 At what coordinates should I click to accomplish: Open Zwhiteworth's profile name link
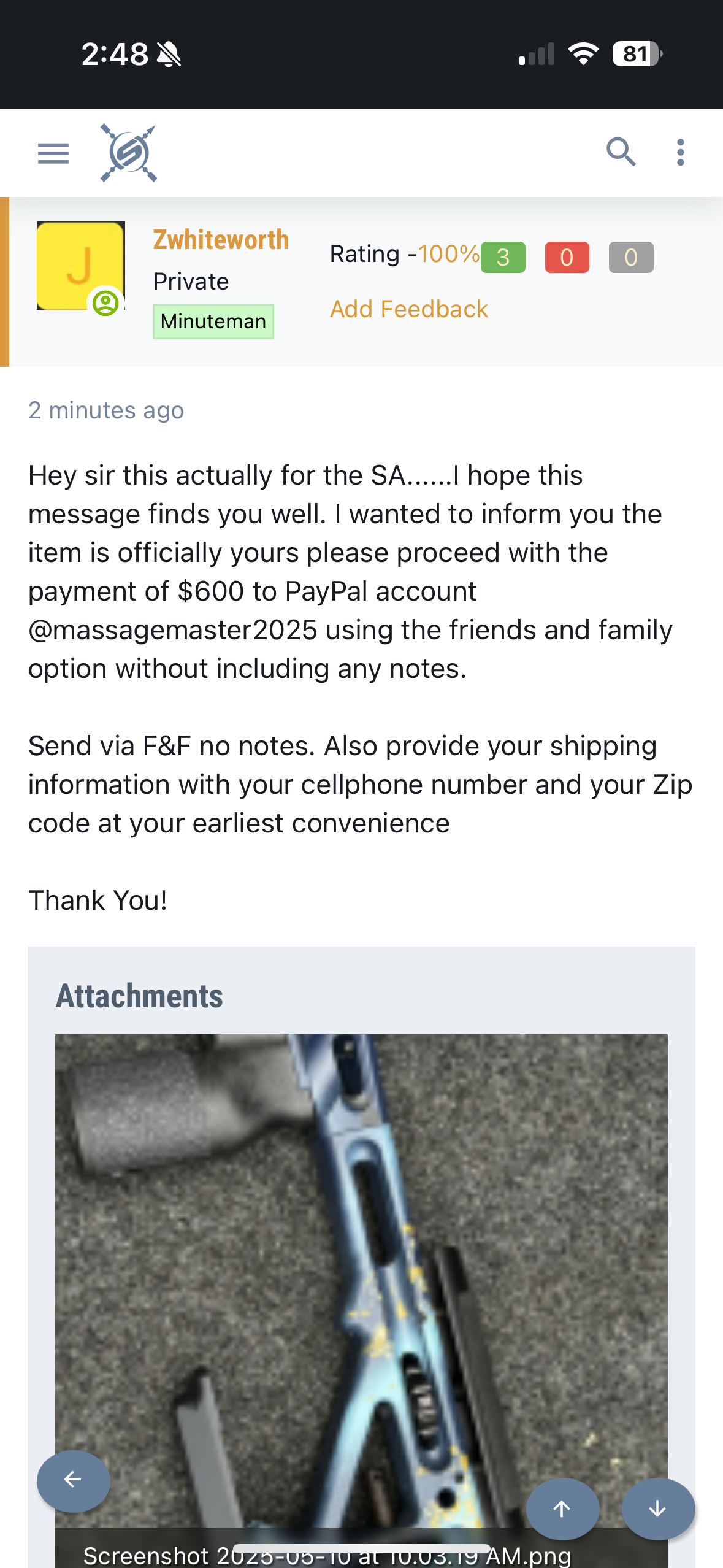[x=221, y=240]
